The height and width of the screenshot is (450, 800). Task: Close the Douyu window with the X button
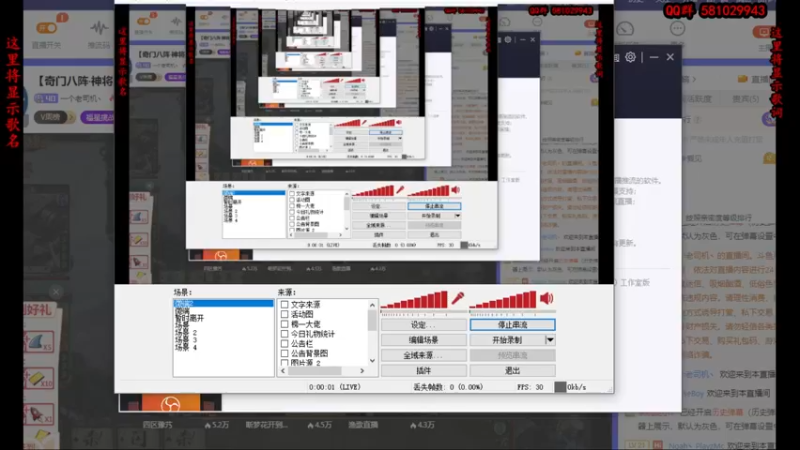coord(670,57)
